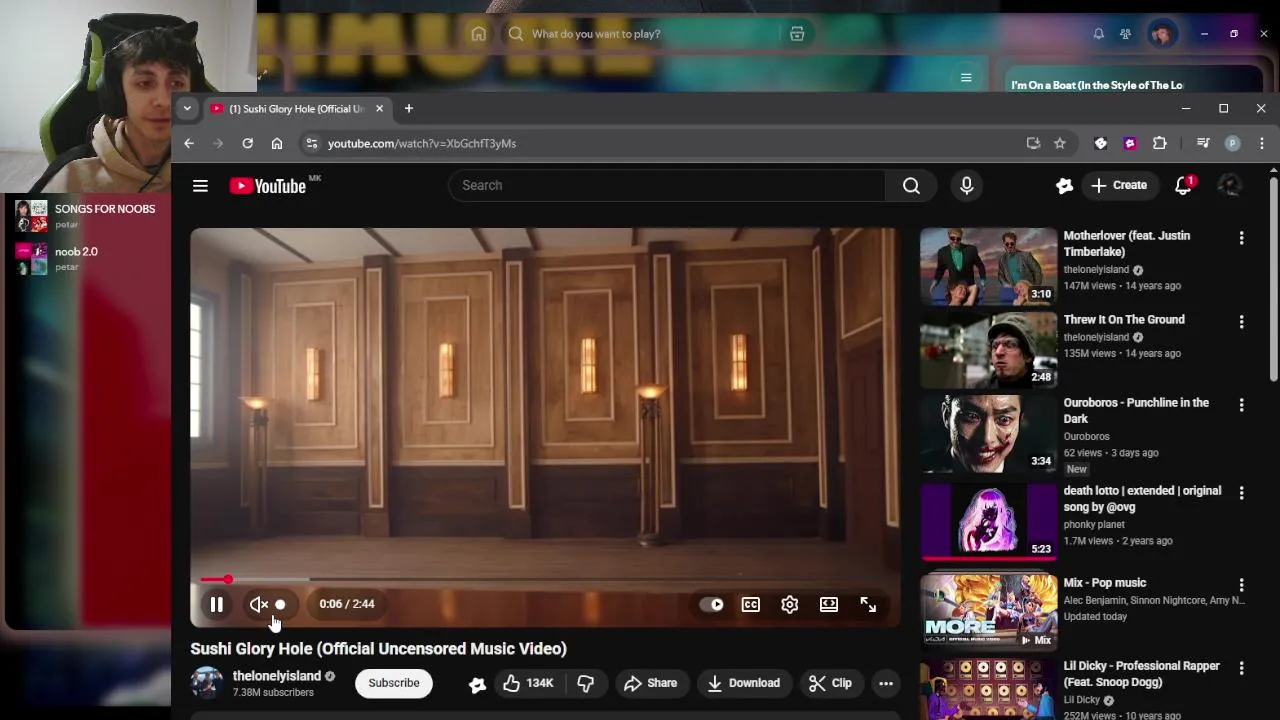Screen dimensions: 1280x720
Task: Open options menu for Mix - Pop music
Action: click(x=1241, y=585)
